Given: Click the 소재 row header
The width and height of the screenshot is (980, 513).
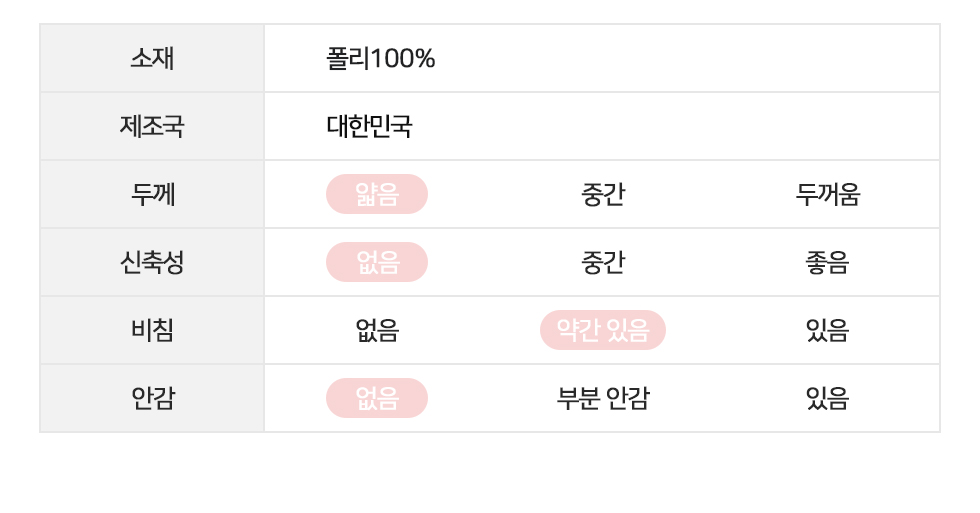Looking at the screenshot, I should click(x=152, y=58).
